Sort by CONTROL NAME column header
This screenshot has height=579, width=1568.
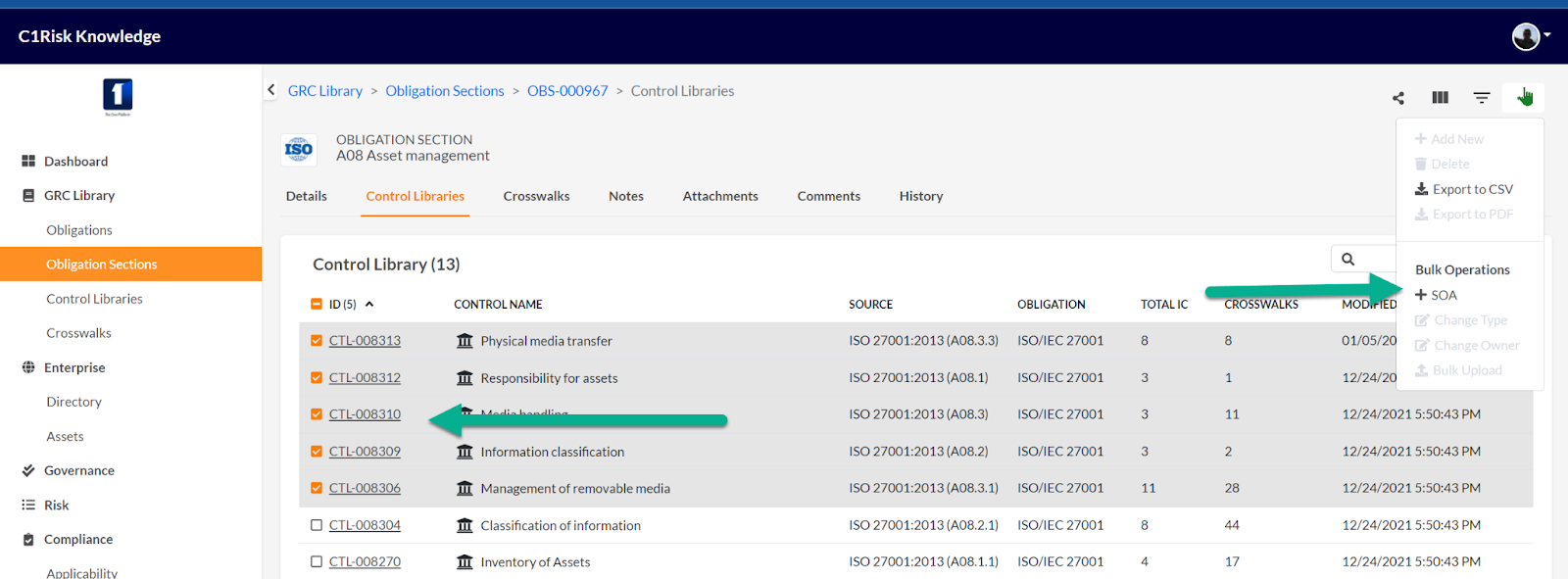point(498,305)
